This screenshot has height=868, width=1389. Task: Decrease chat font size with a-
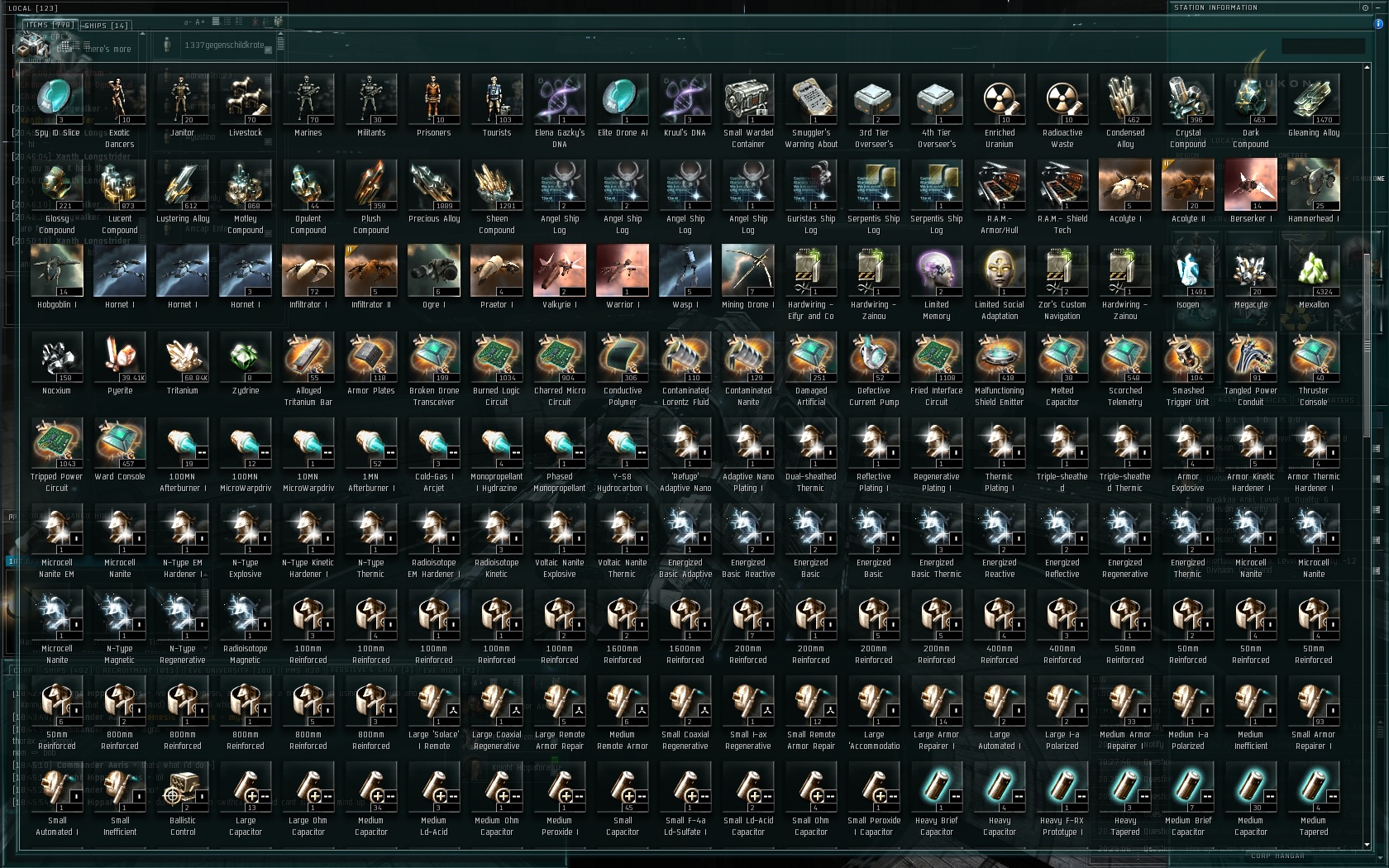(x=188, y=22)
